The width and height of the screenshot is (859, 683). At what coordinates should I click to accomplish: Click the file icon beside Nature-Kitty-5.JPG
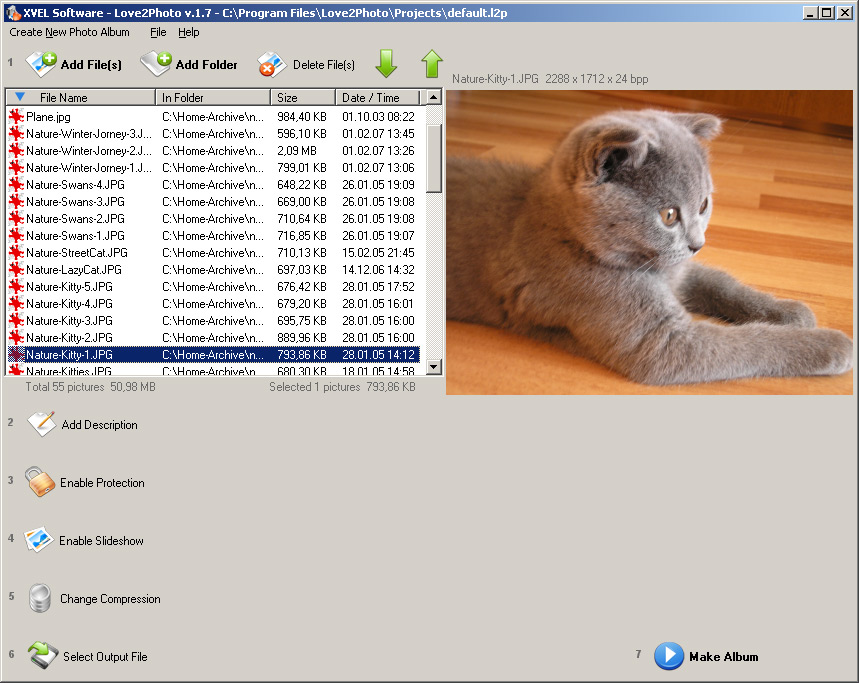tap(16, 286)
